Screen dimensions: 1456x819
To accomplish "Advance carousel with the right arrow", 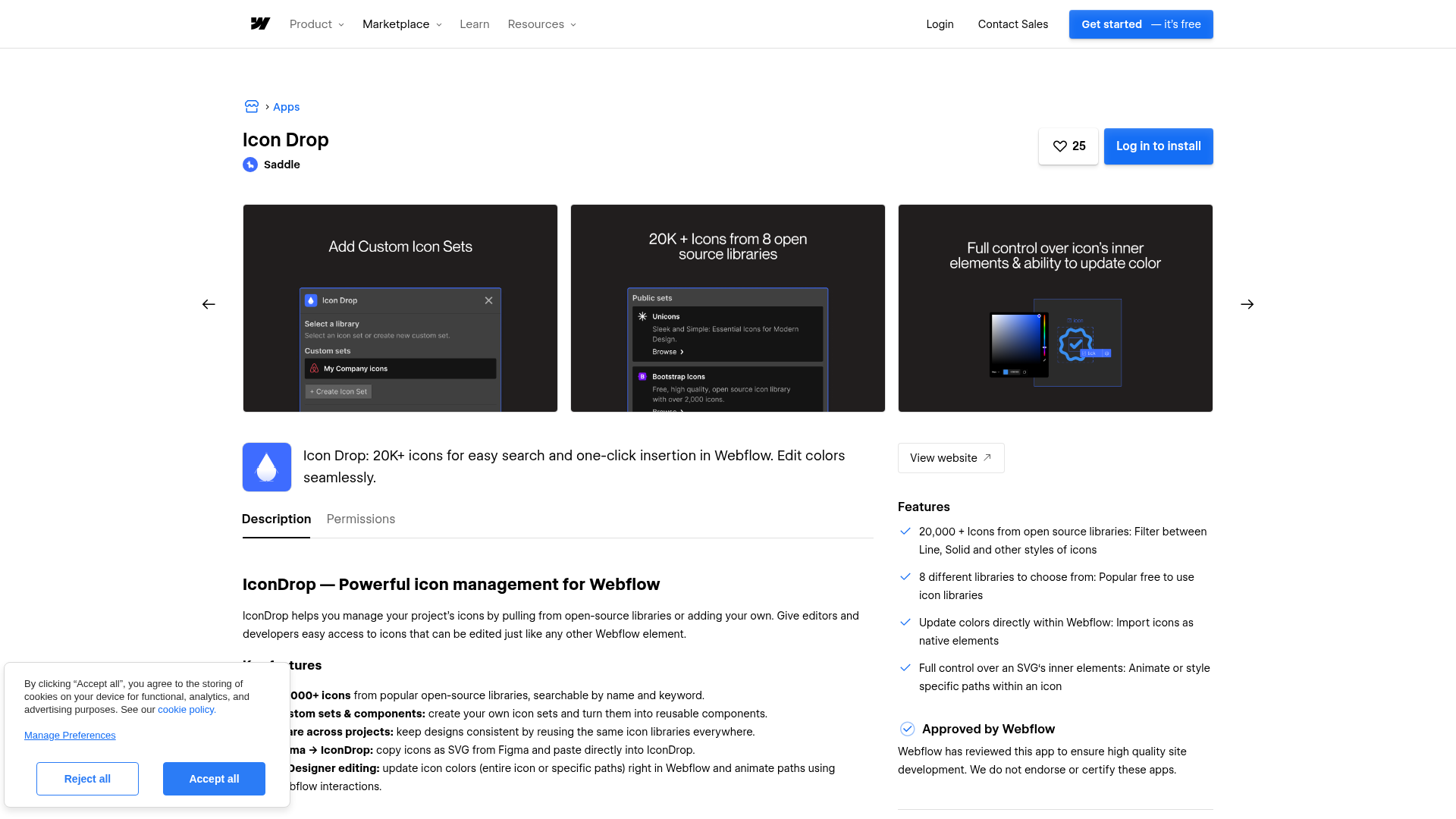I will point(1247,304).
